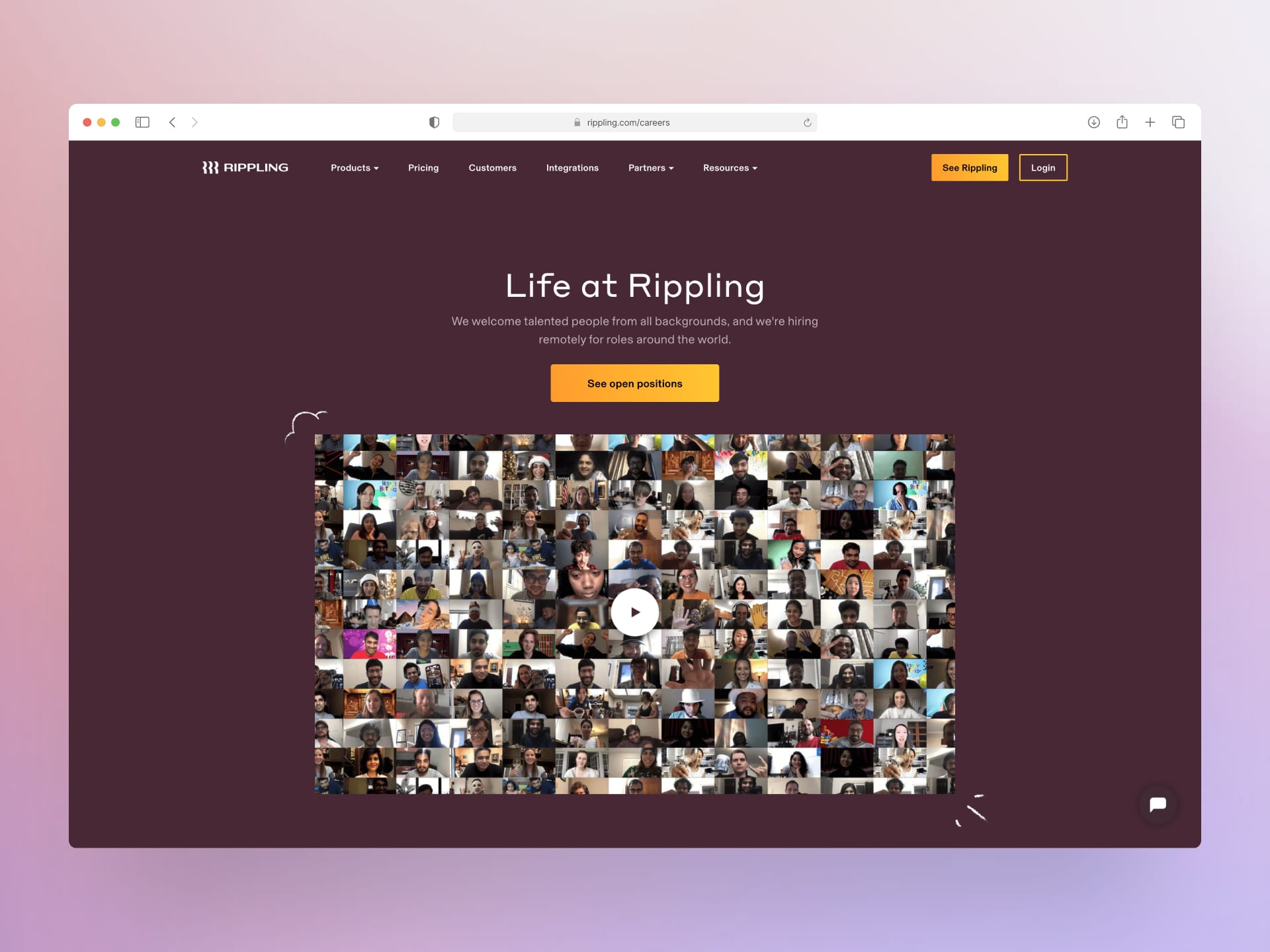
Task: Click the 'See open positions' CTA button
Action: click(635, 383)
